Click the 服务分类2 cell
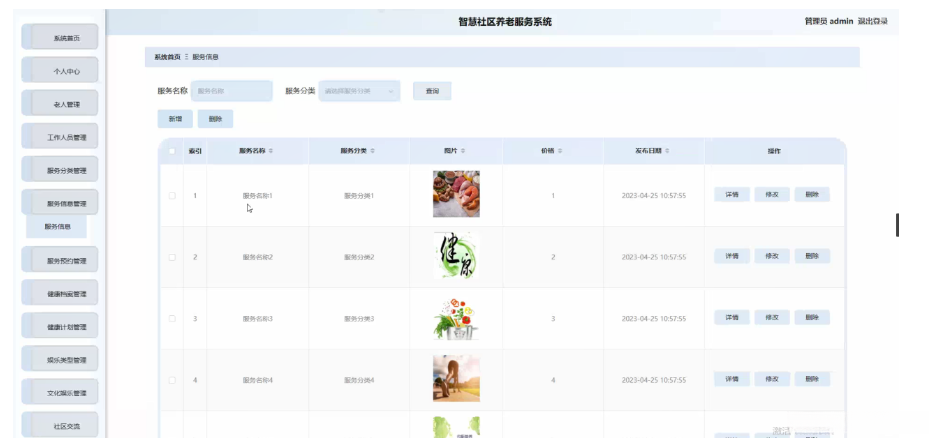This screenshot has width=942, height=442. pos(359,257)
